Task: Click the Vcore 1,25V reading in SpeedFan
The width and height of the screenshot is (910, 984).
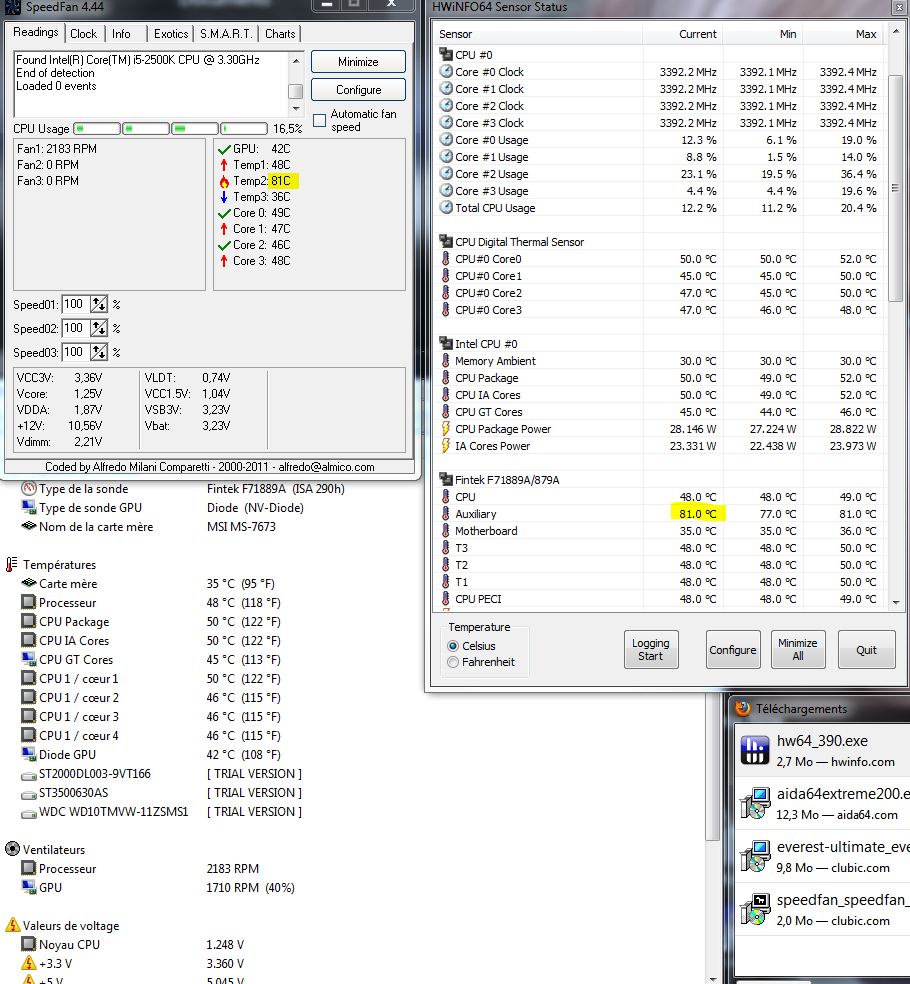Action: [x=60, y=394]
